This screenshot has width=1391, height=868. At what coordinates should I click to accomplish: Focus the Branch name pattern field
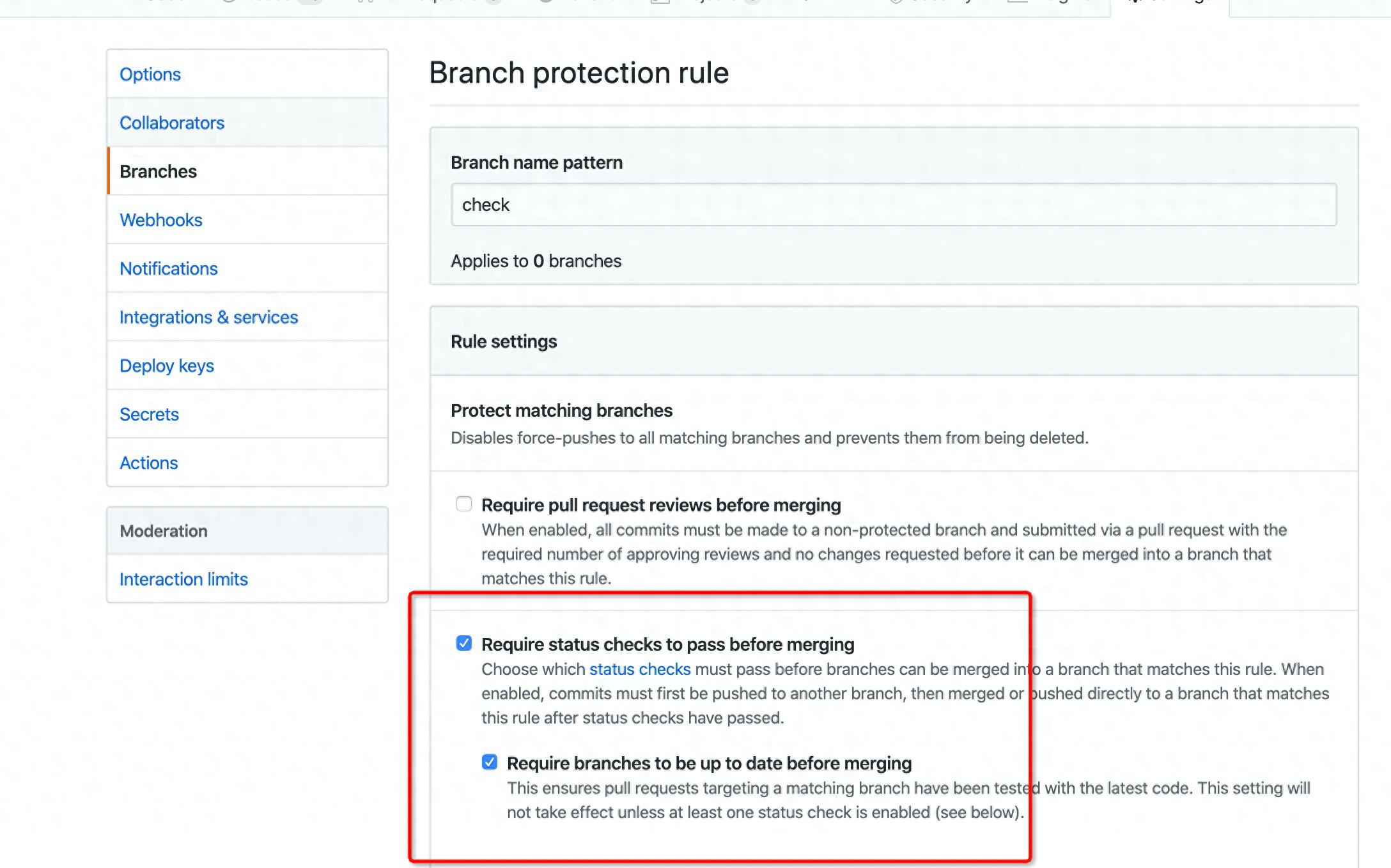point(894,205)
